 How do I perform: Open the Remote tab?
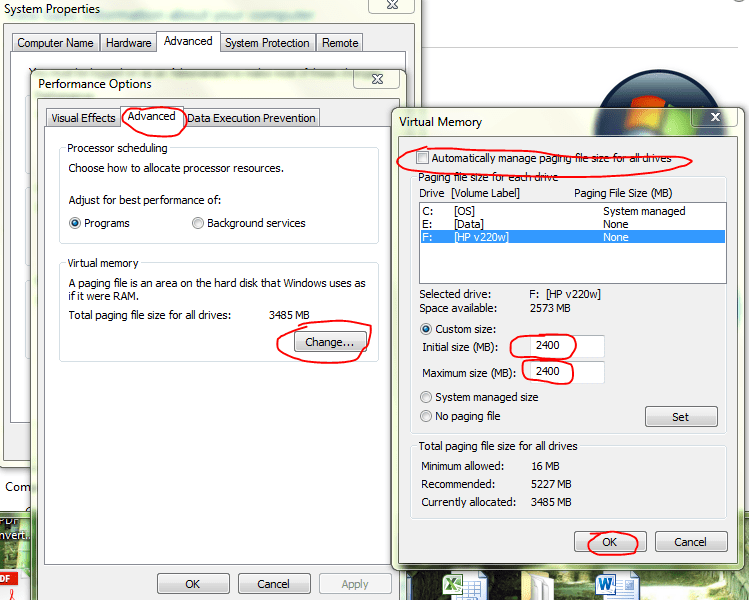click(x=340, y=43)
